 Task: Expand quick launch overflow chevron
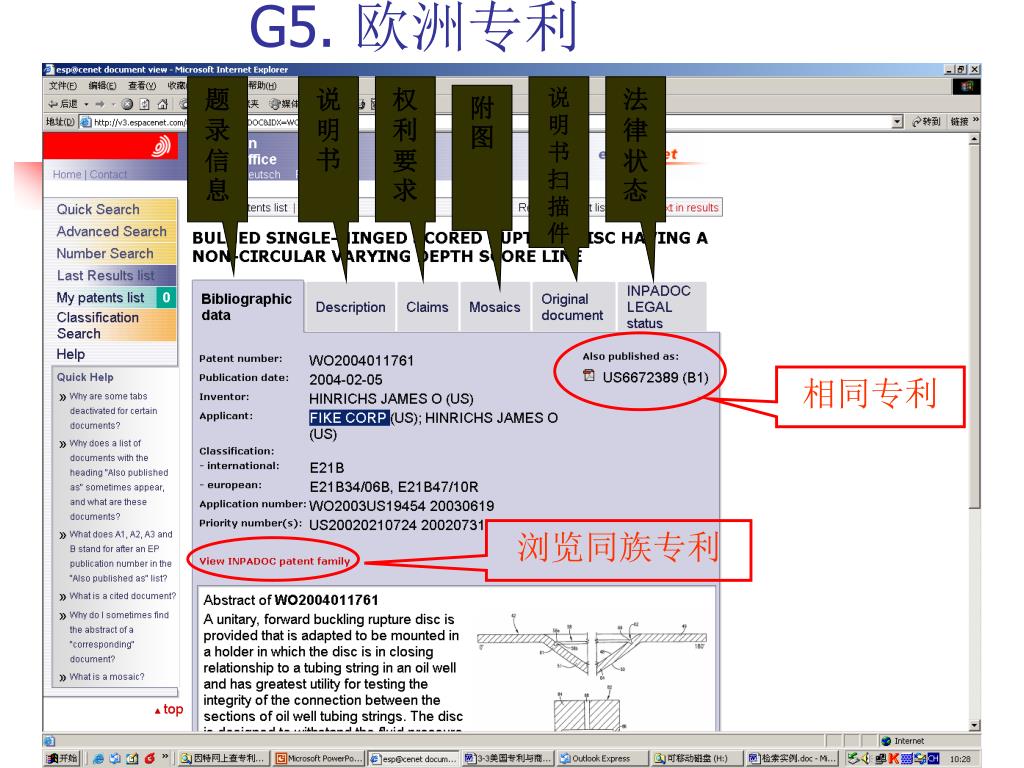(165, 757)
